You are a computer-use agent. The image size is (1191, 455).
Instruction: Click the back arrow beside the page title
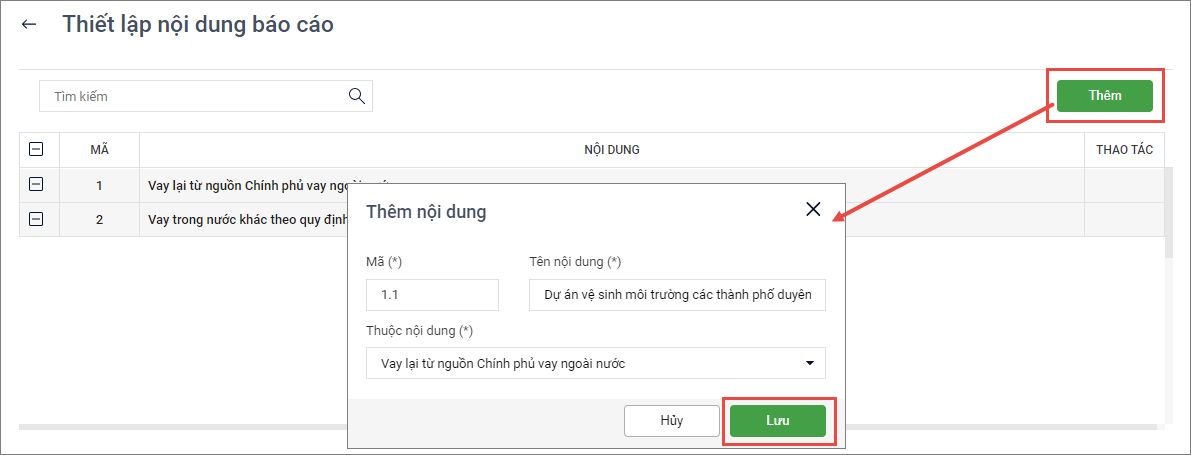tap(29, 25)
